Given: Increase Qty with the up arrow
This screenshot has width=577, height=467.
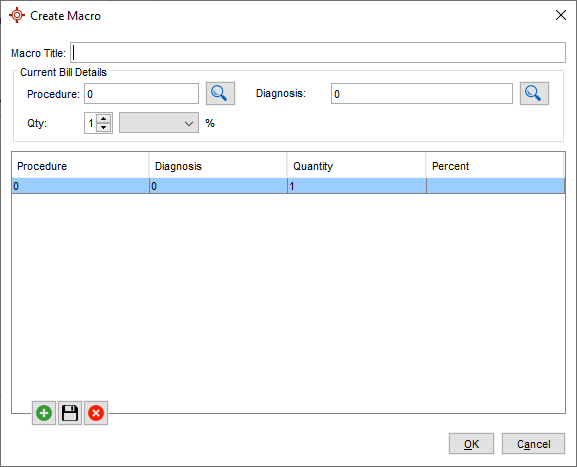Looking at the screenshot, I should (x=104, y=118).
